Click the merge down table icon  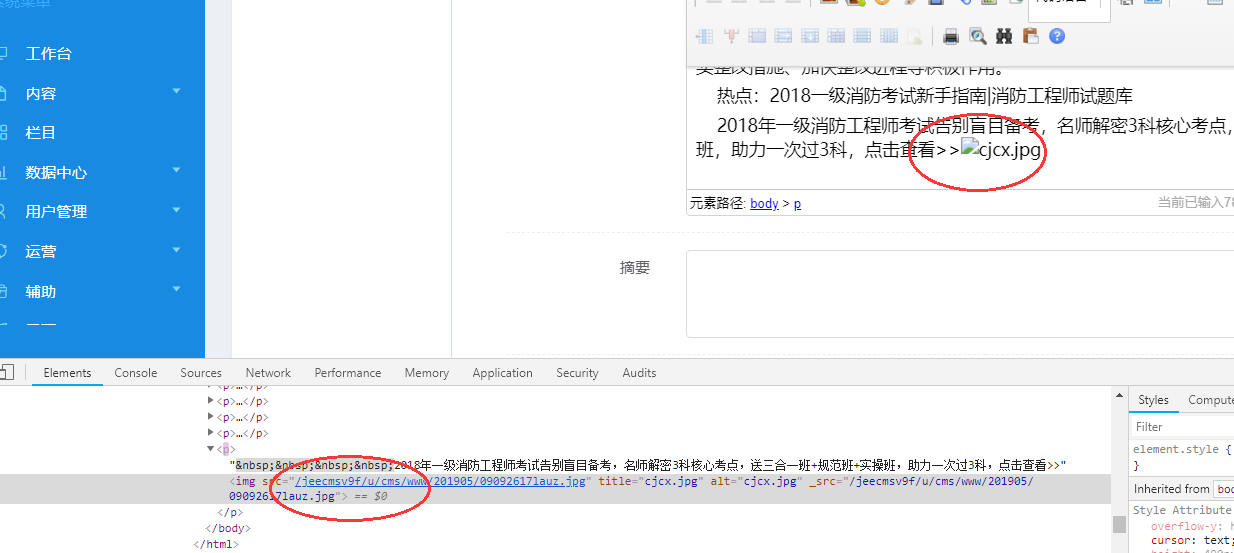coord(810,36)
